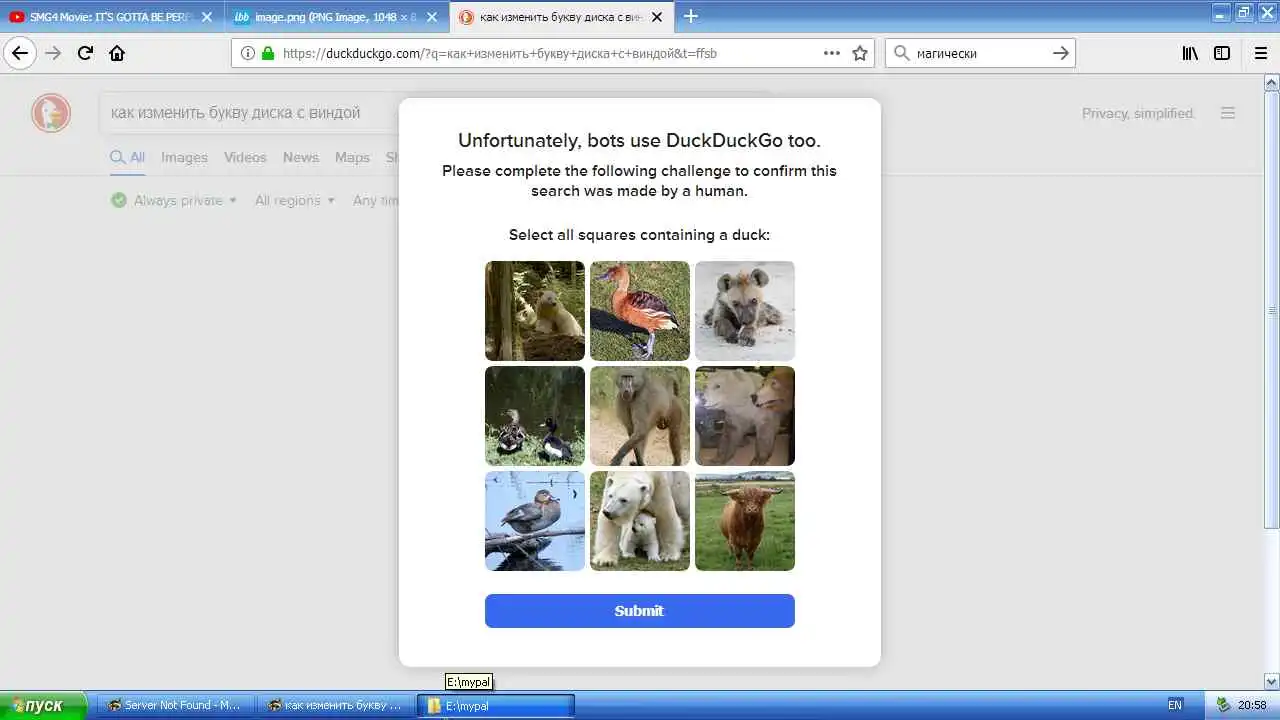Viewport: 1280px width, 720px height.
Task: Switch to the SMG4 Movie tab
Action: coord(110,17)
